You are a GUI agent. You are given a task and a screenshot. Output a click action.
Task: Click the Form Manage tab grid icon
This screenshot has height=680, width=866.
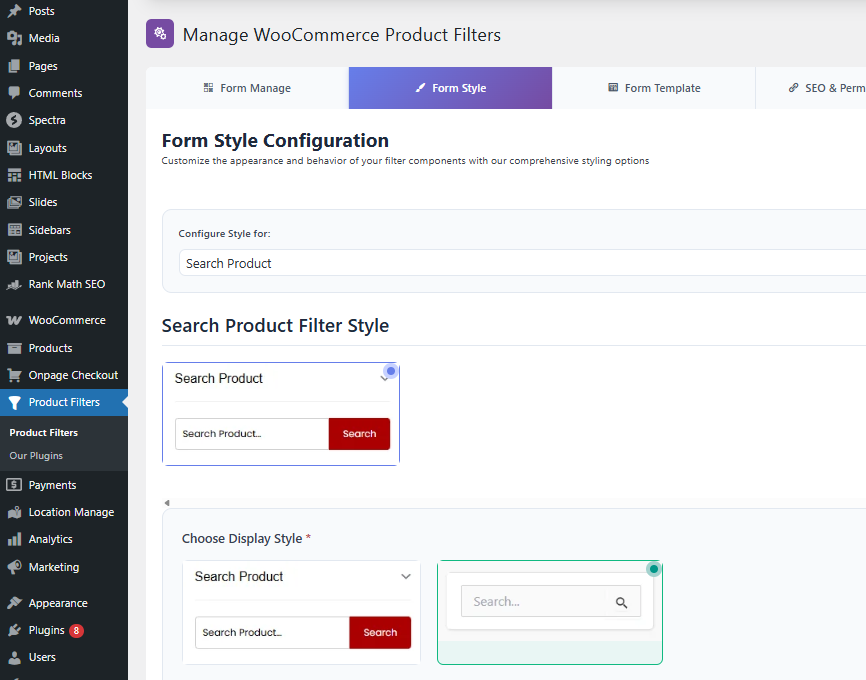(208, 88)
